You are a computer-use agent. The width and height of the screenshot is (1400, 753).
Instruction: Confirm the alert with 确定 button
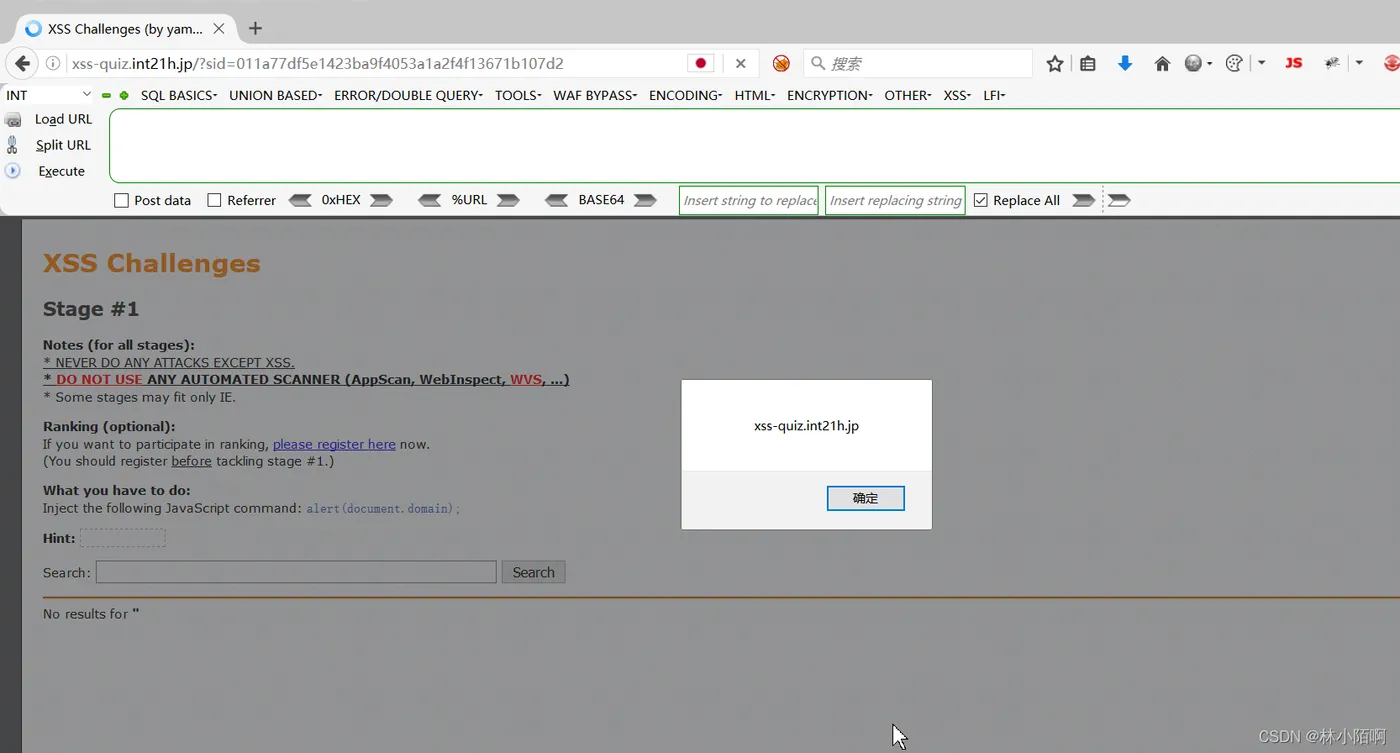pos(866,498)
